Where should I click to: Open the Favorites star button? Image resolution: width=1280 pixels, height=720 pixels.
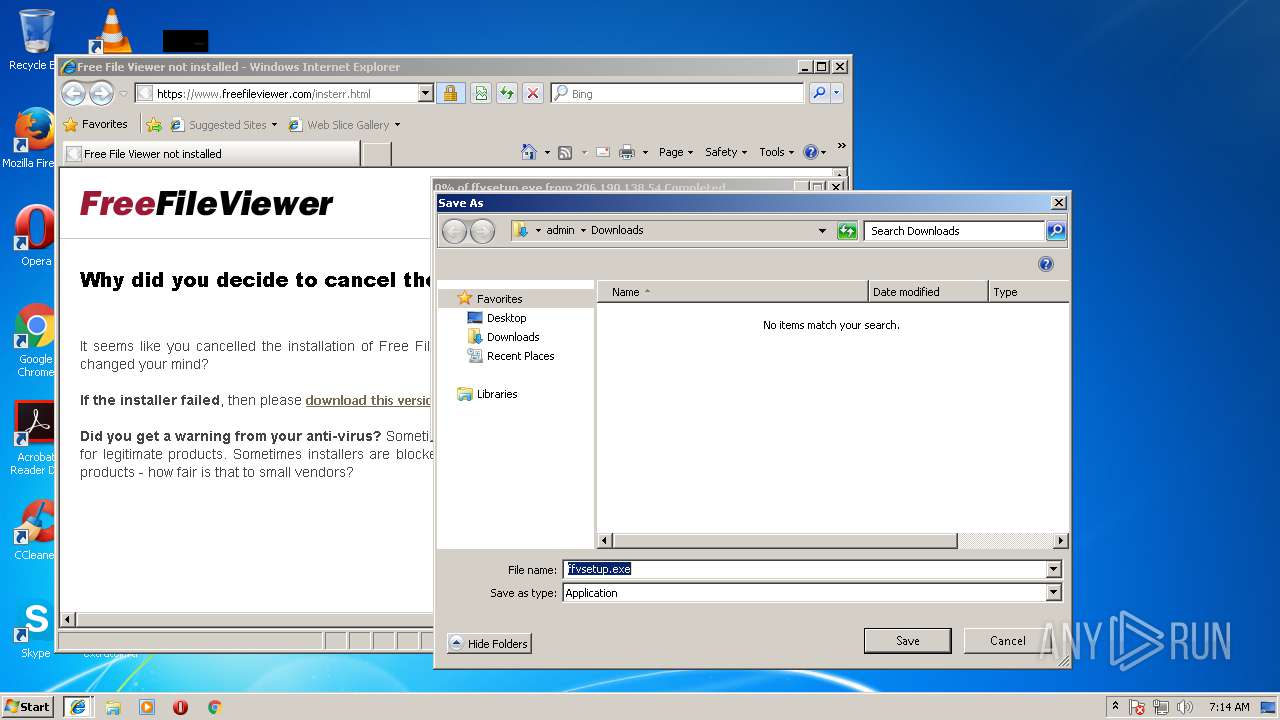click(x=96, y=124)
